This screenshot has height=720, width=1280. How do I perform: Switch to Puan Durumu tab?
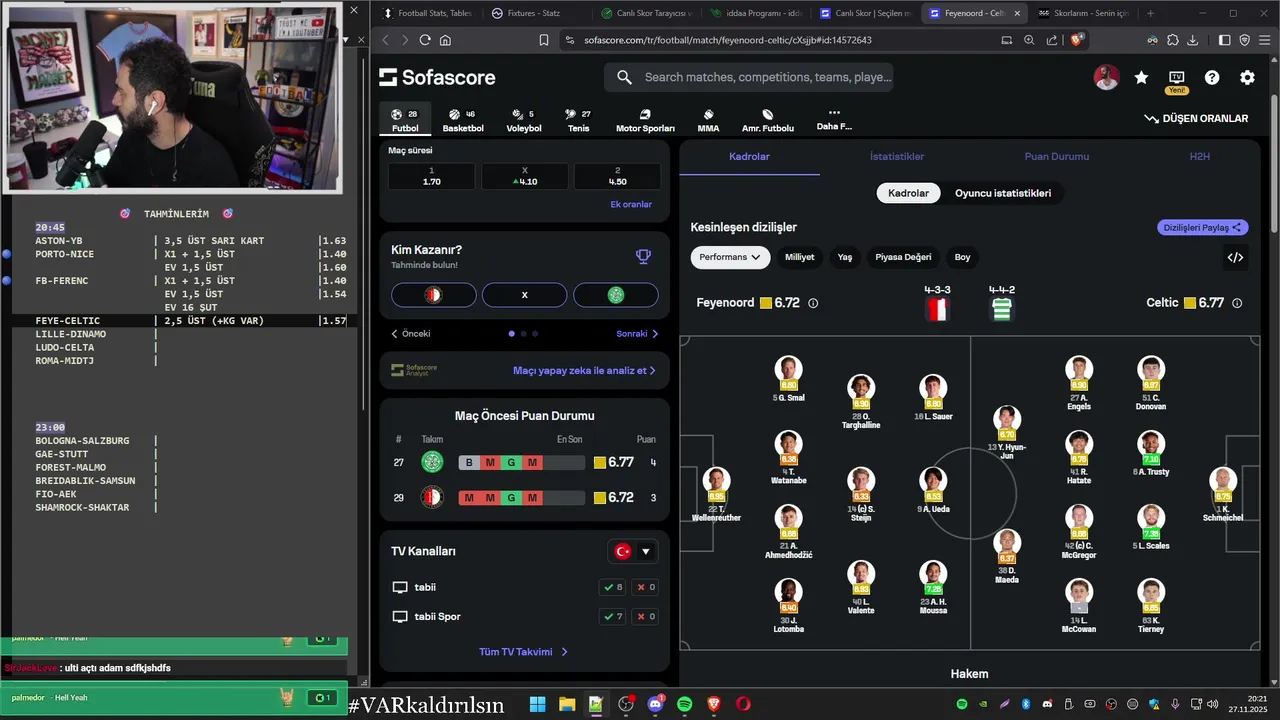[1056, 157]
